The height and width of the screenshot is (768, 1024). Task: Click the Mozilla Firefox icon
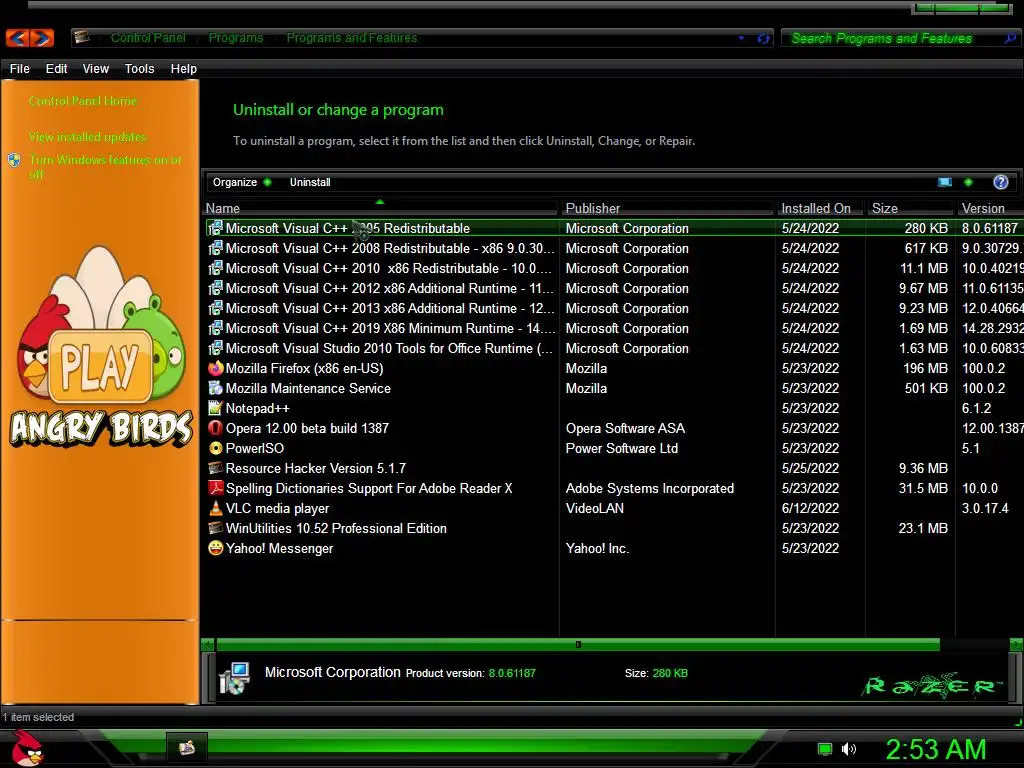click(216, 368)
